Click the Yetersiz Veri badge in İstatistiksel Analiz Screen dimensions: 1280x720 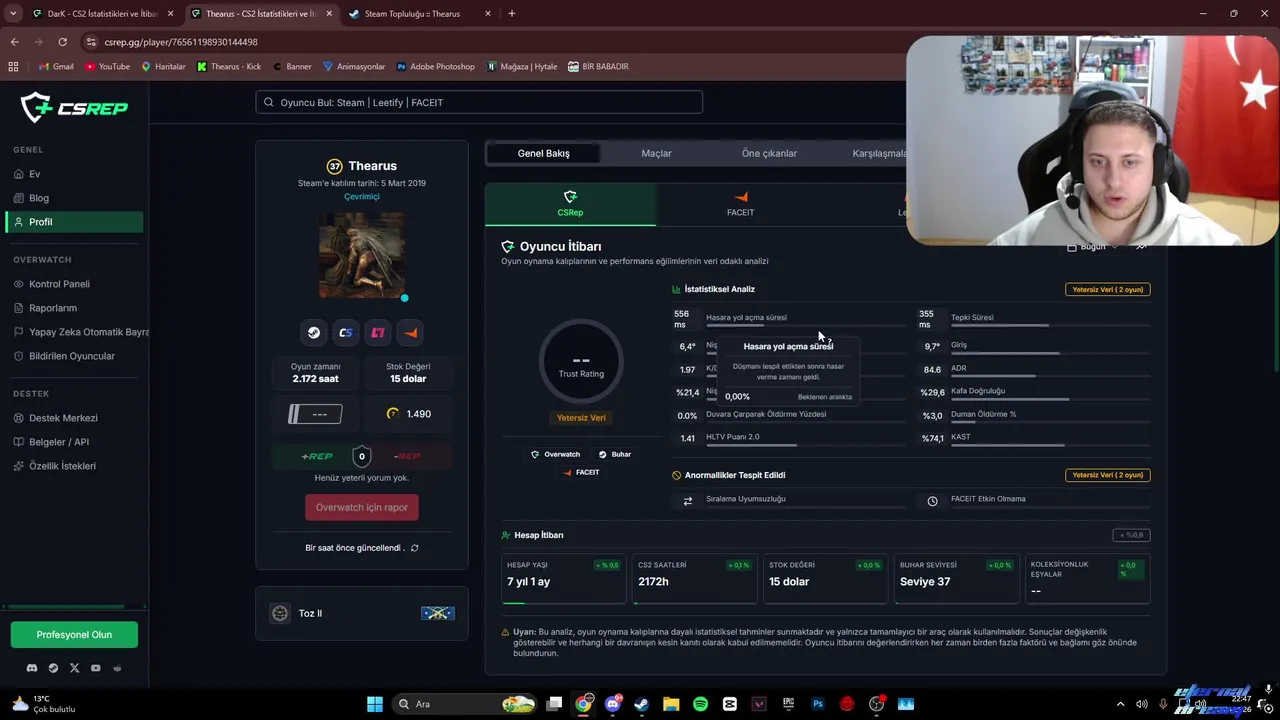point(1107,289)
